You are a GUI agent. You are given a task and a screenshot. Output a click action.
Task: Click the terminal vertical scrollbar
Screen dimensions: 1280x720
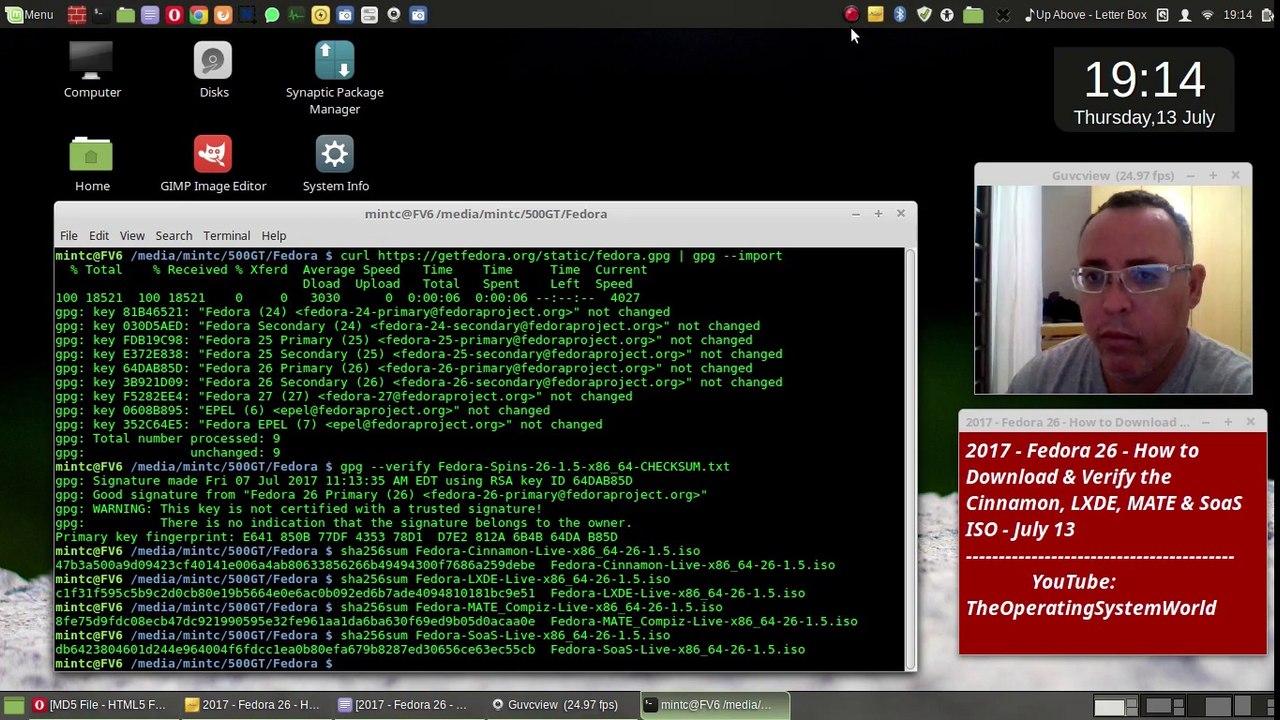coord(910,459)
